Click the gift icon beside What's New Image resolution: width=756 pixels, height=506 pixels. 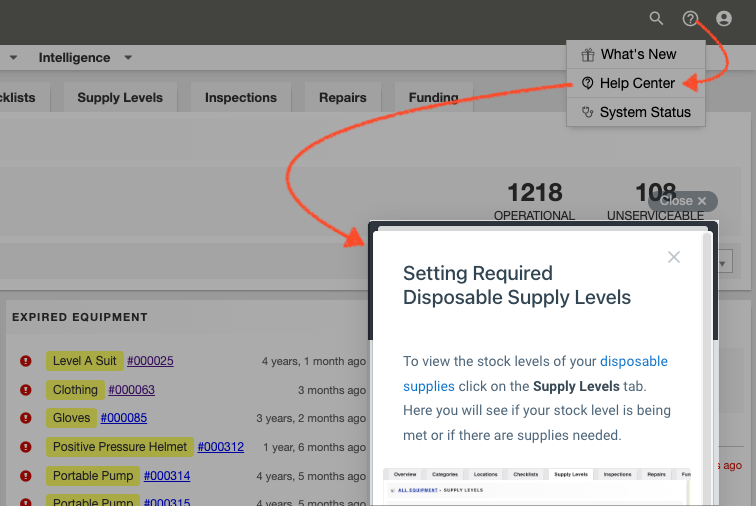pyautogui.click(x=587, y=55)
